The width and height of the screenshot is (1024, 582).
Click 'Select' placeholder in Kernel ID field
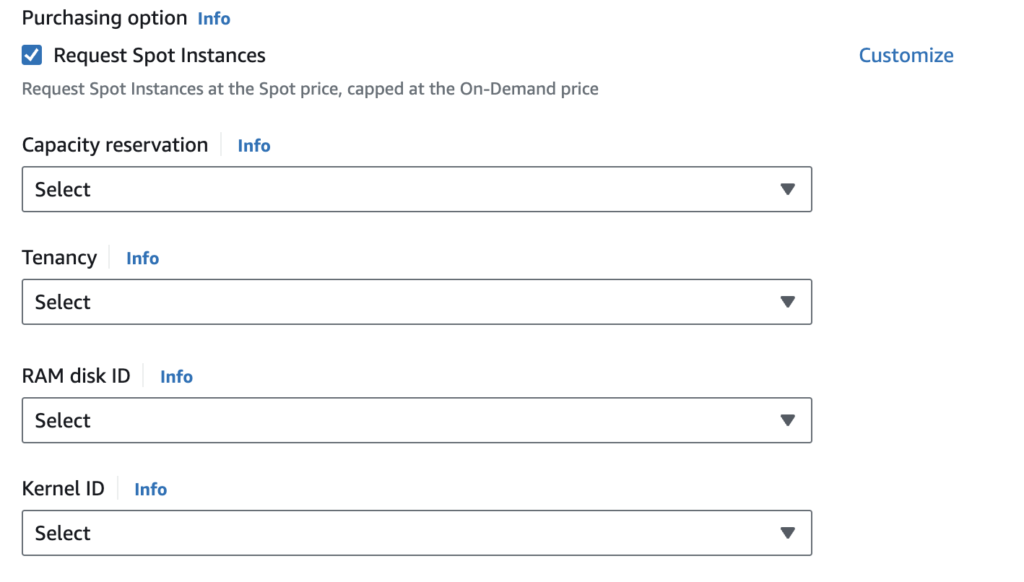point(63,533)
